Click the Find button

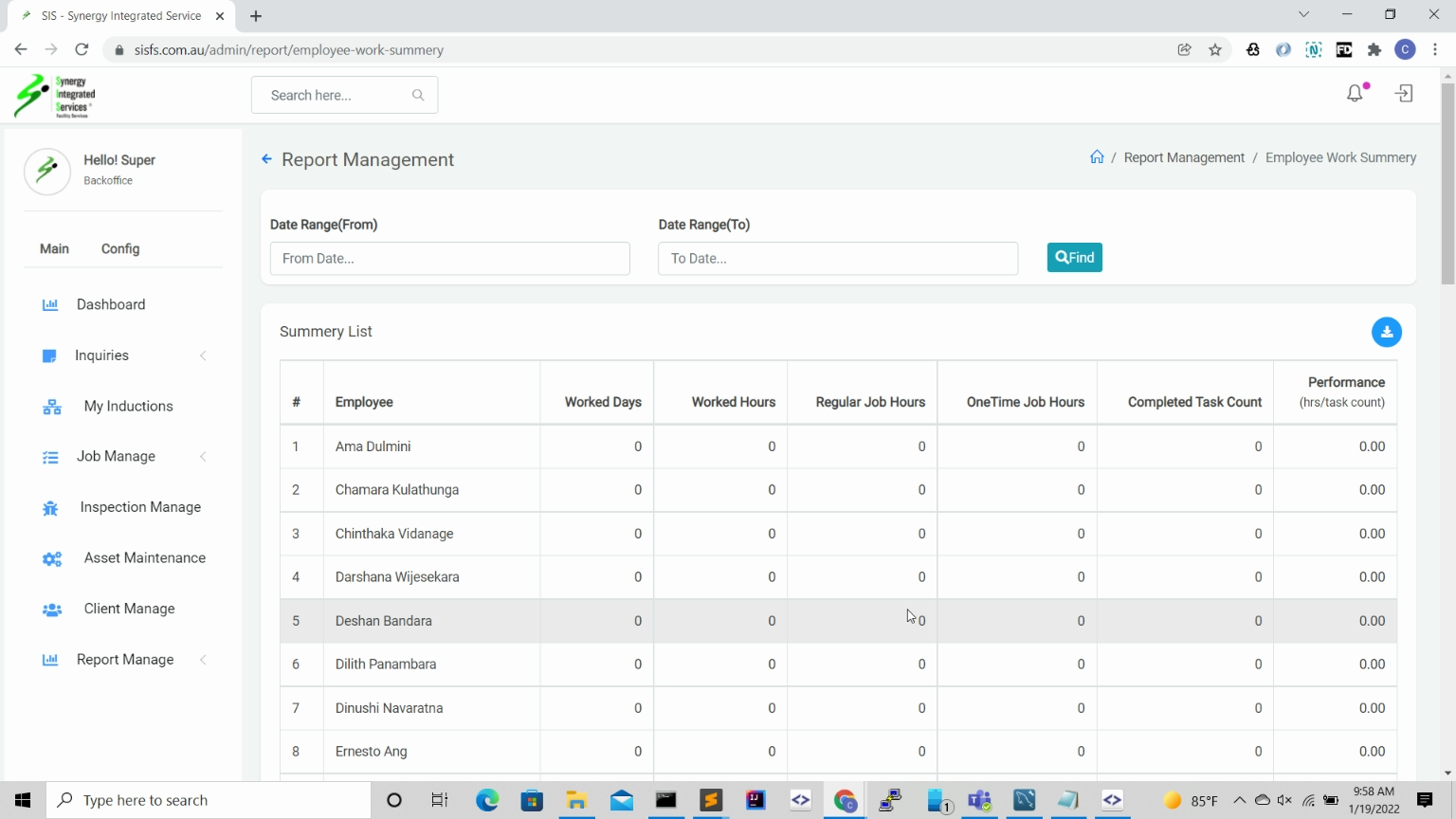click(1074, 257)
